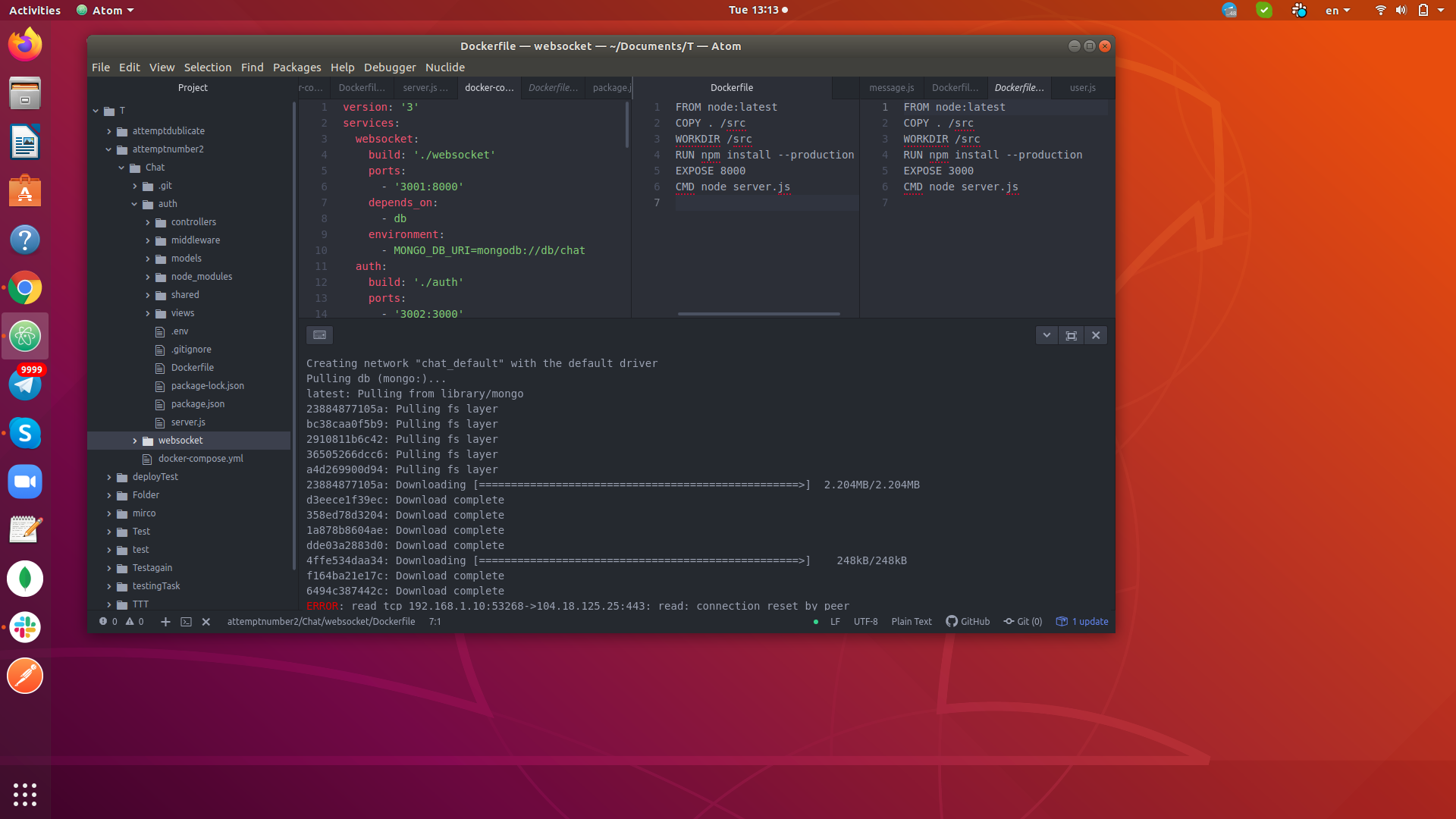Switch to the user.js tab
The height and width of the screenshot is (819, 1456).
tap(1083, 88)
